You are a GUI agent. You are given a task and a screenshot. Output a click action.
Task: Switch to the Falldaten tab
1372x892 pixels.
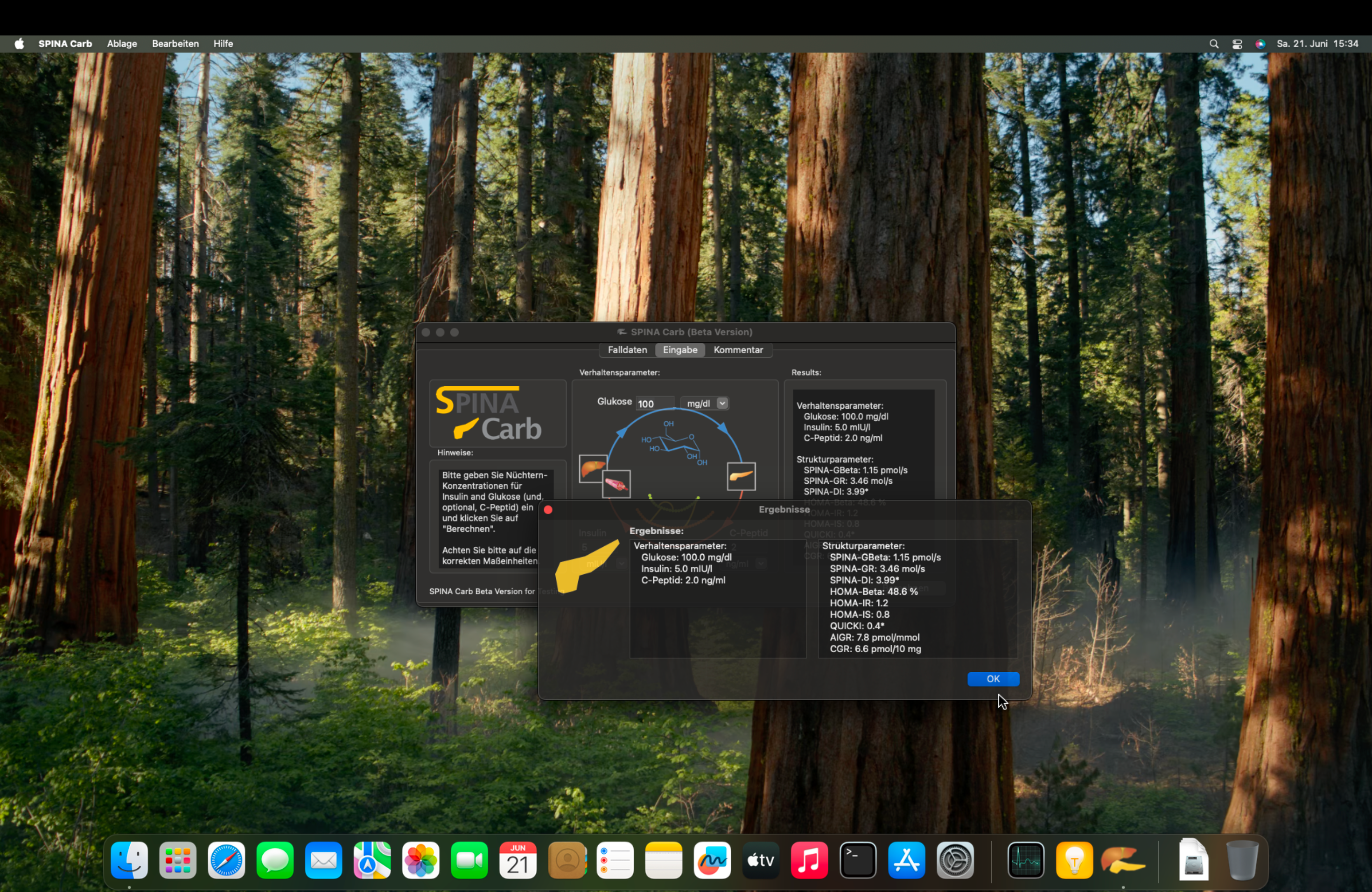click(627, 350)
